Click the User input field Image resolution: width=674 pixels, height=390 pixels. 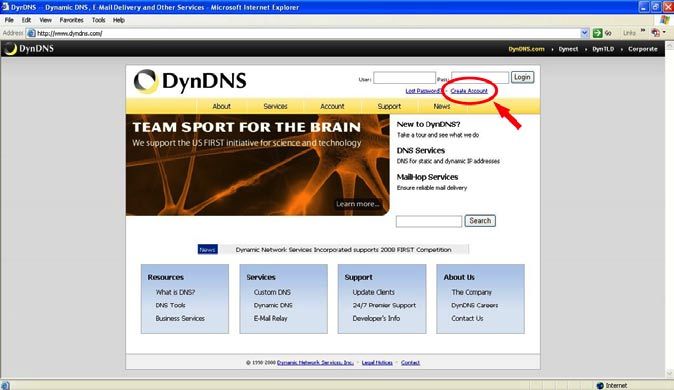pos(404,78)
